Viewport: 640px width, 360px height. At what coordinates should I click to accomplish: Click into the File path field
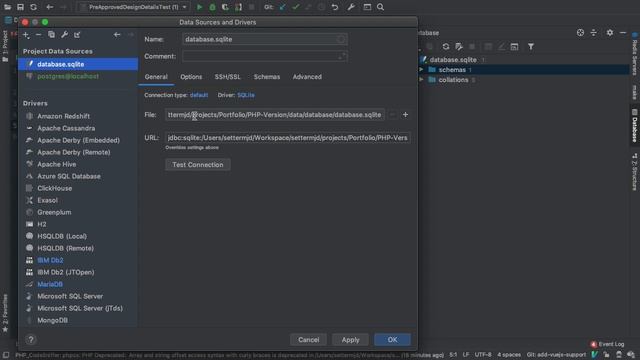274,115
